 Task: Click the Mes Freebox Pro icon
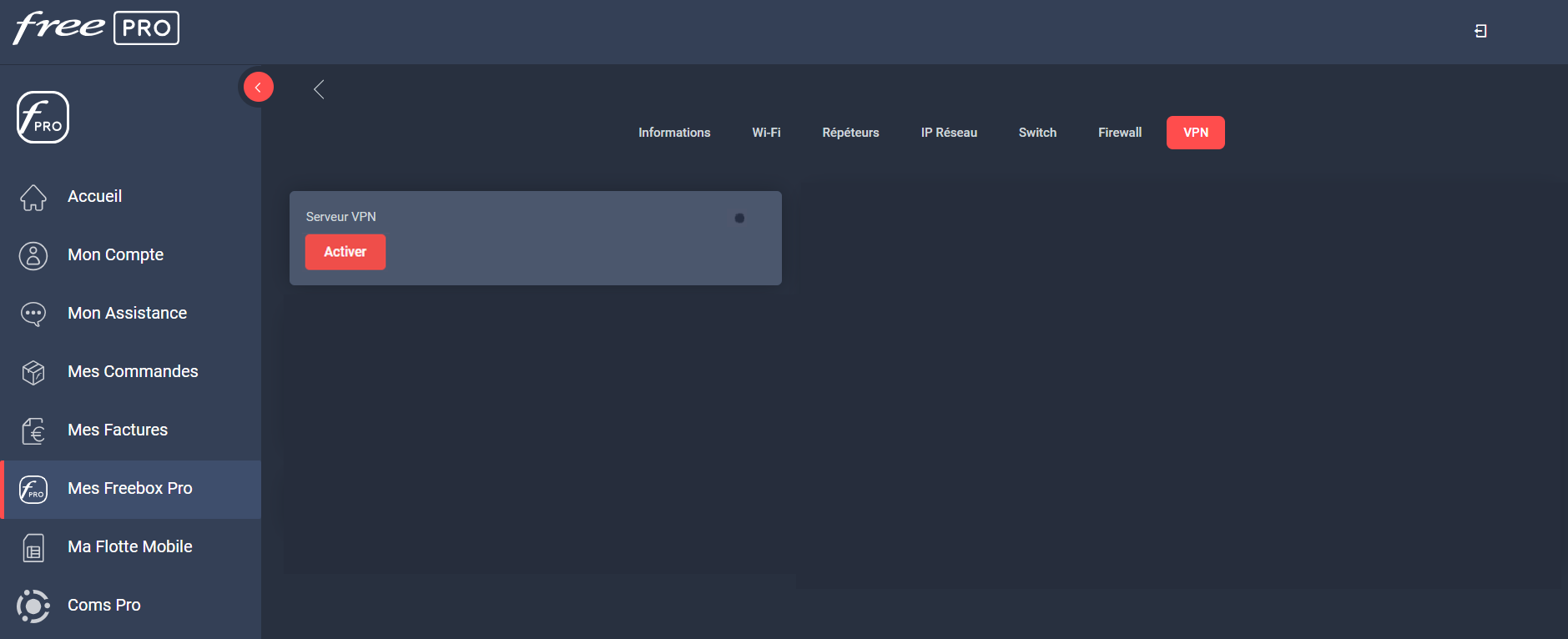click(33, 489)
